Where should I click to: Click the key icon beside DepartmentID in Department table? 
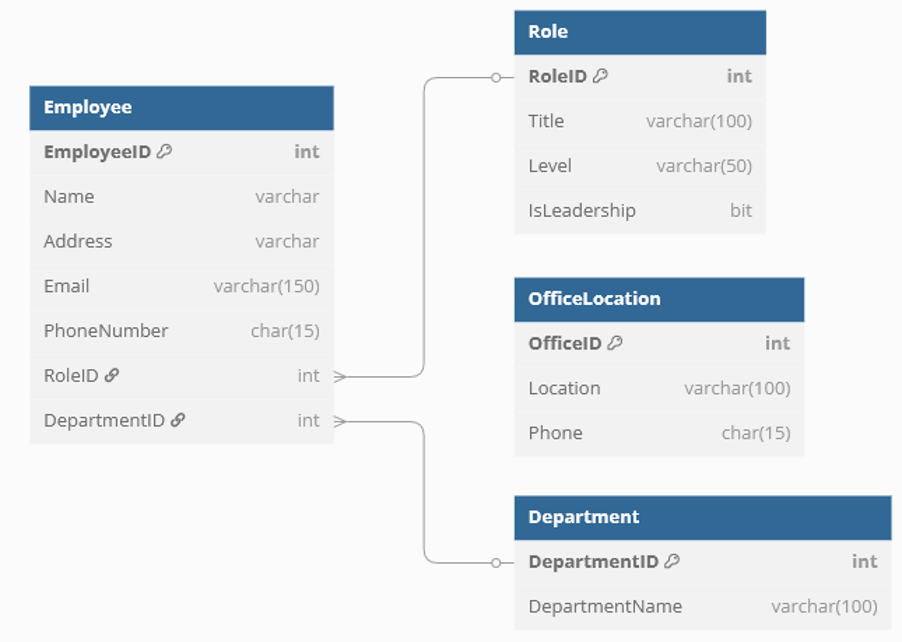[x=672, y=562]
